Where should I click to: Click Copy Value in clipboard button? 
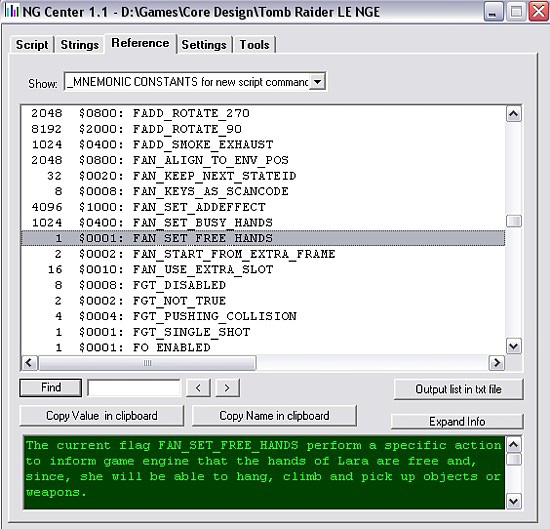tap(102, 416)
